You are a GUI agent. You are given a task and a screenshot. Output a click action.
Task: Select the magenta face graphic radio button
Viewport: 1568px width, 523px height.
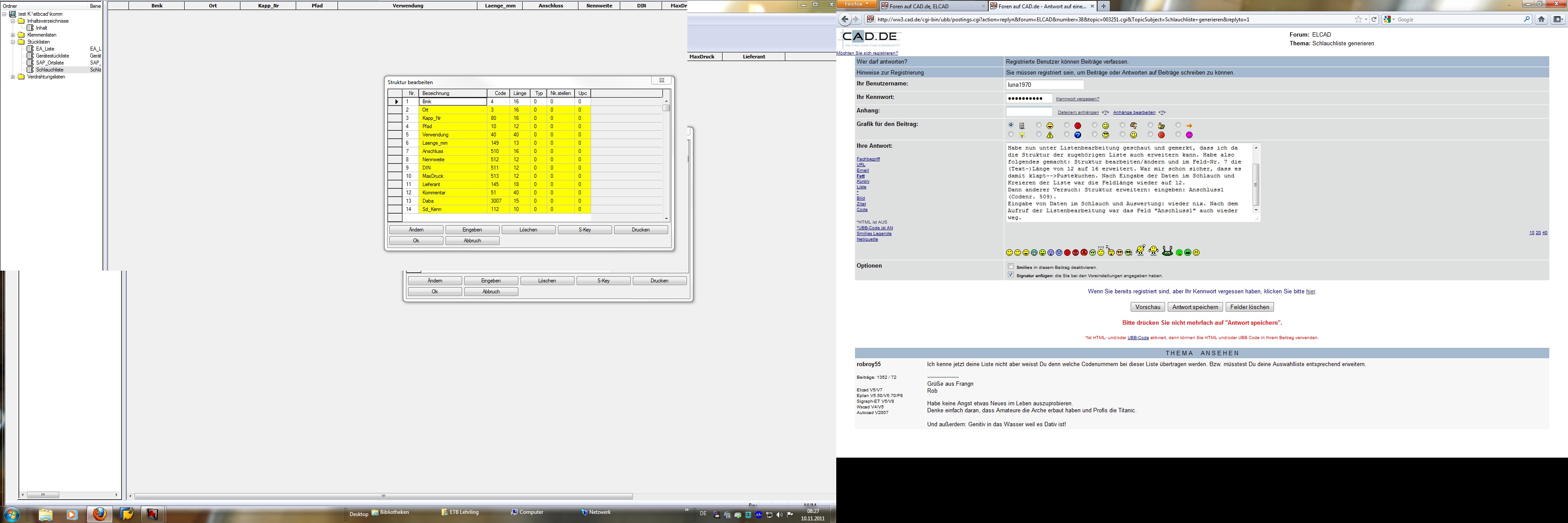(1179, 134)
